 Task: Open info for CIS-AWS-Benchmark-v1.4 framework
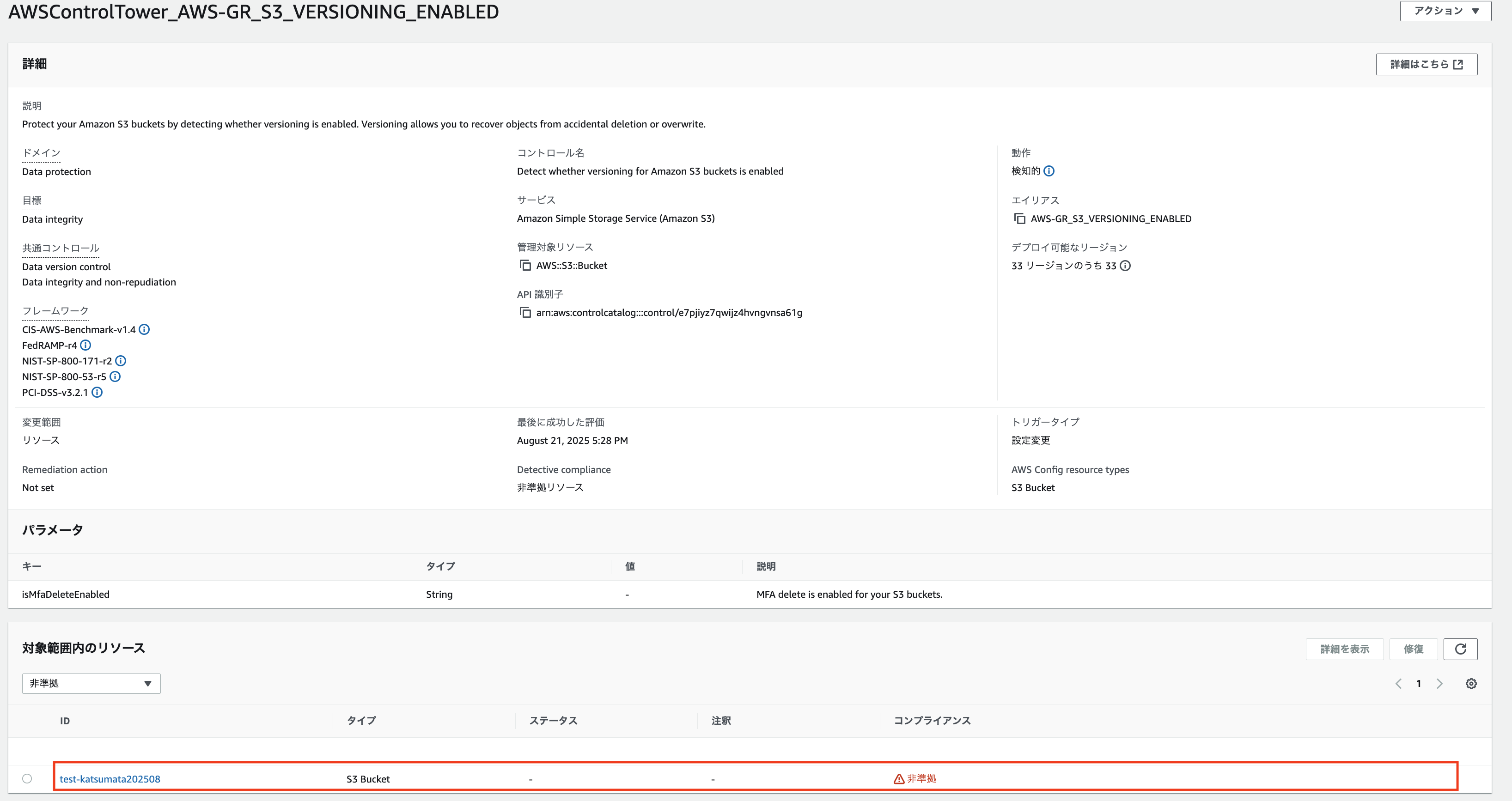pyautogui.click(x=144, y=329)
